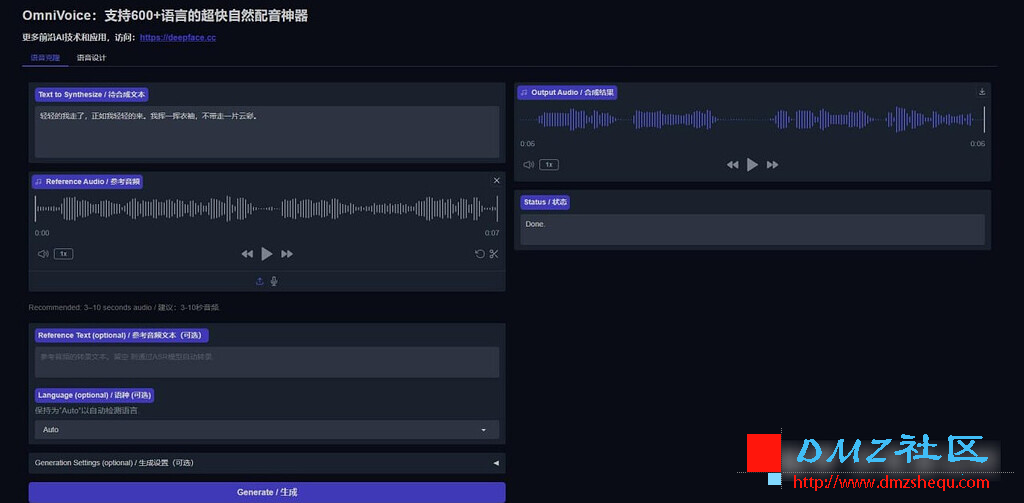This screenshot has width=1024, height=503.
Task: Rewind the output audio
Action: [733, 165]
